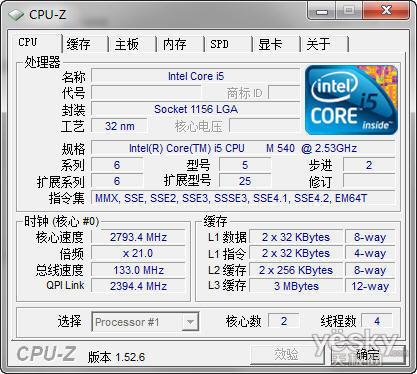This screenshot has height=374, width=417.
Task: Click the 核心数 value 2
Action: 284,321
